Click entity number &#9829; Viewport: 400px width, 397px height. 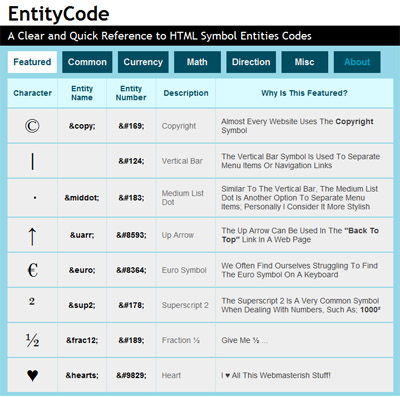[131, 375]
